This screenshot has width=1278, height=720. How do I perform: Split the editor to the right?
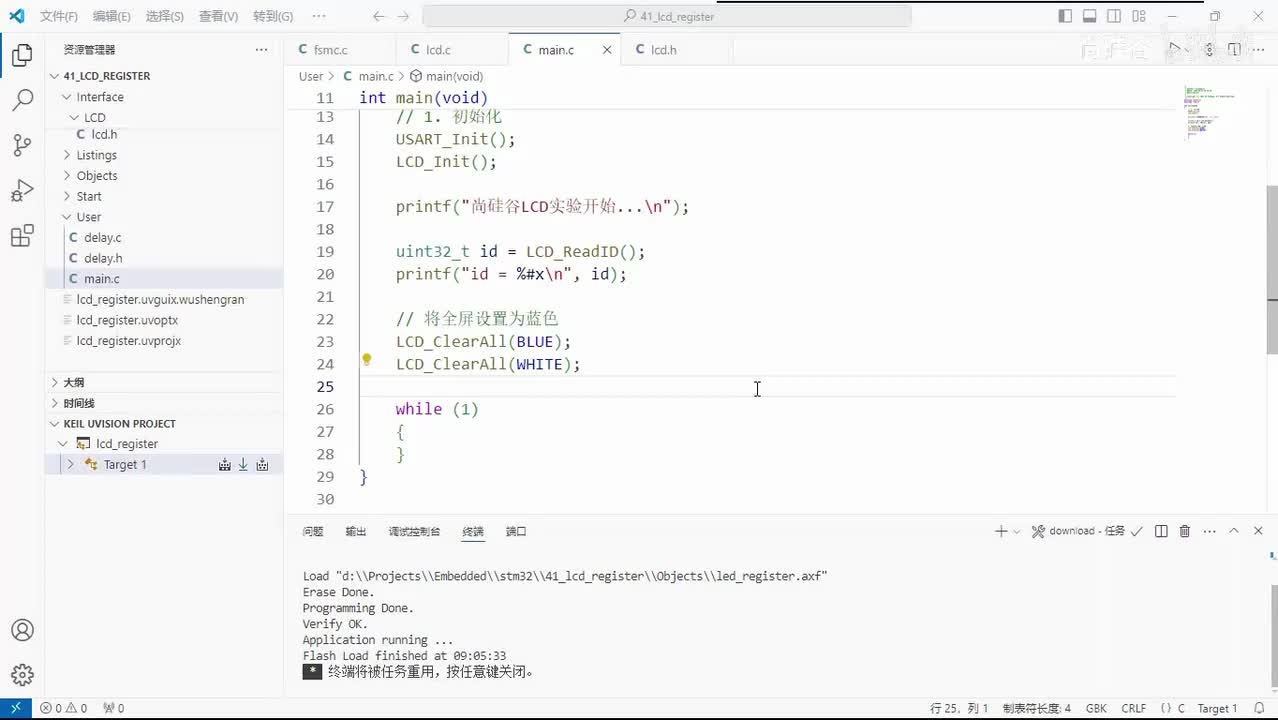1234,49
